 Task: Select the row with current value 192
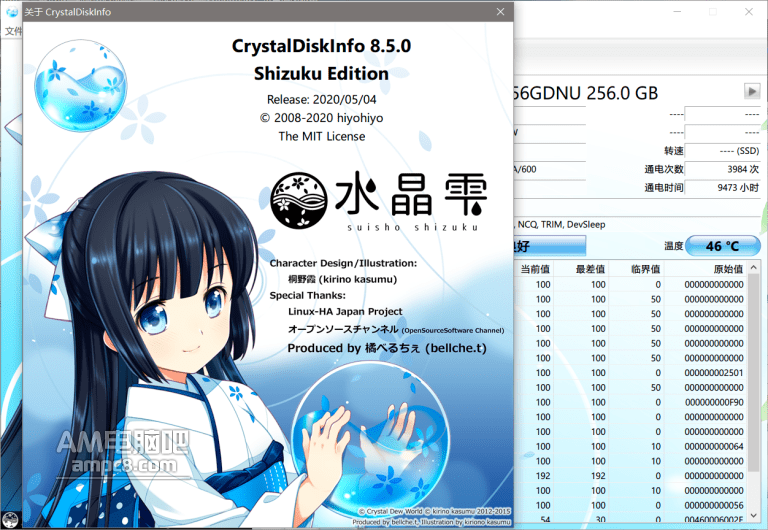[631, 476]
